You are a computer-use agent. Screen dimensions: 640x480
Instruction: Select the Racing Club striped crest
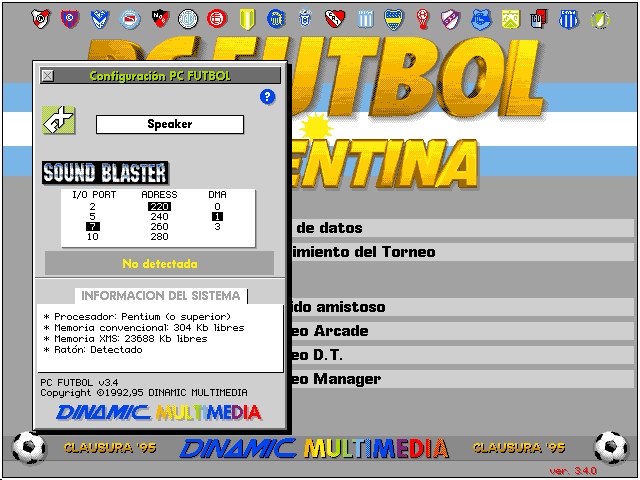coord(365,19)
